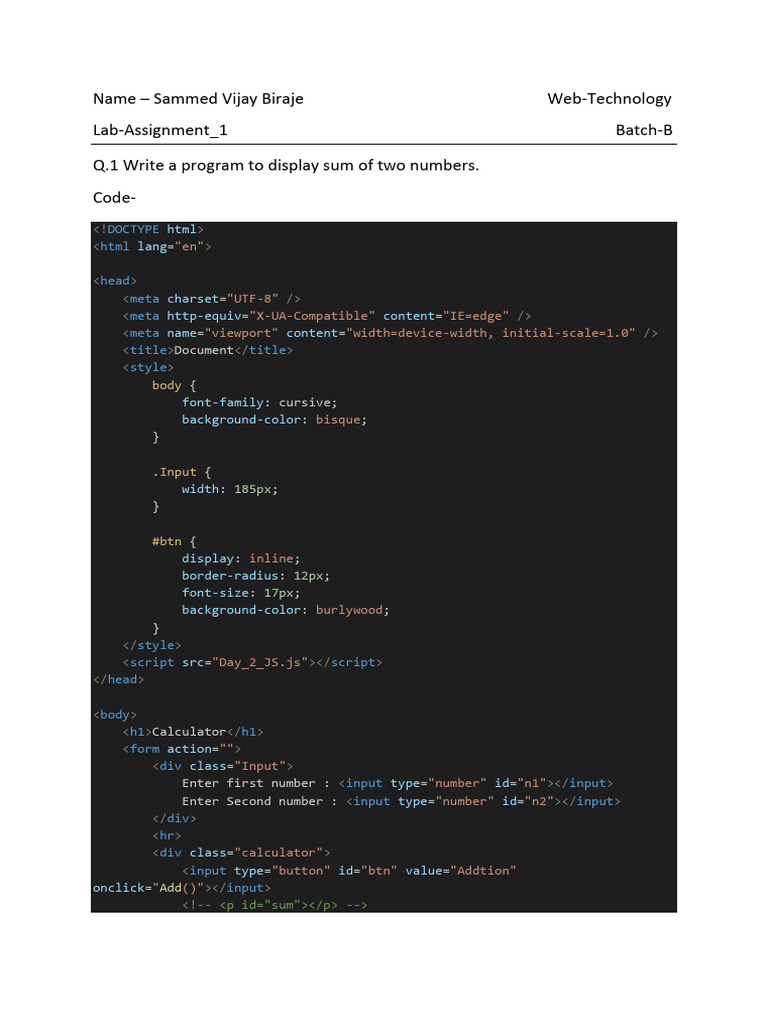Click the X-UA-Compatible meta line
The image size is (768, 1024).
click(x=327, y=315)
